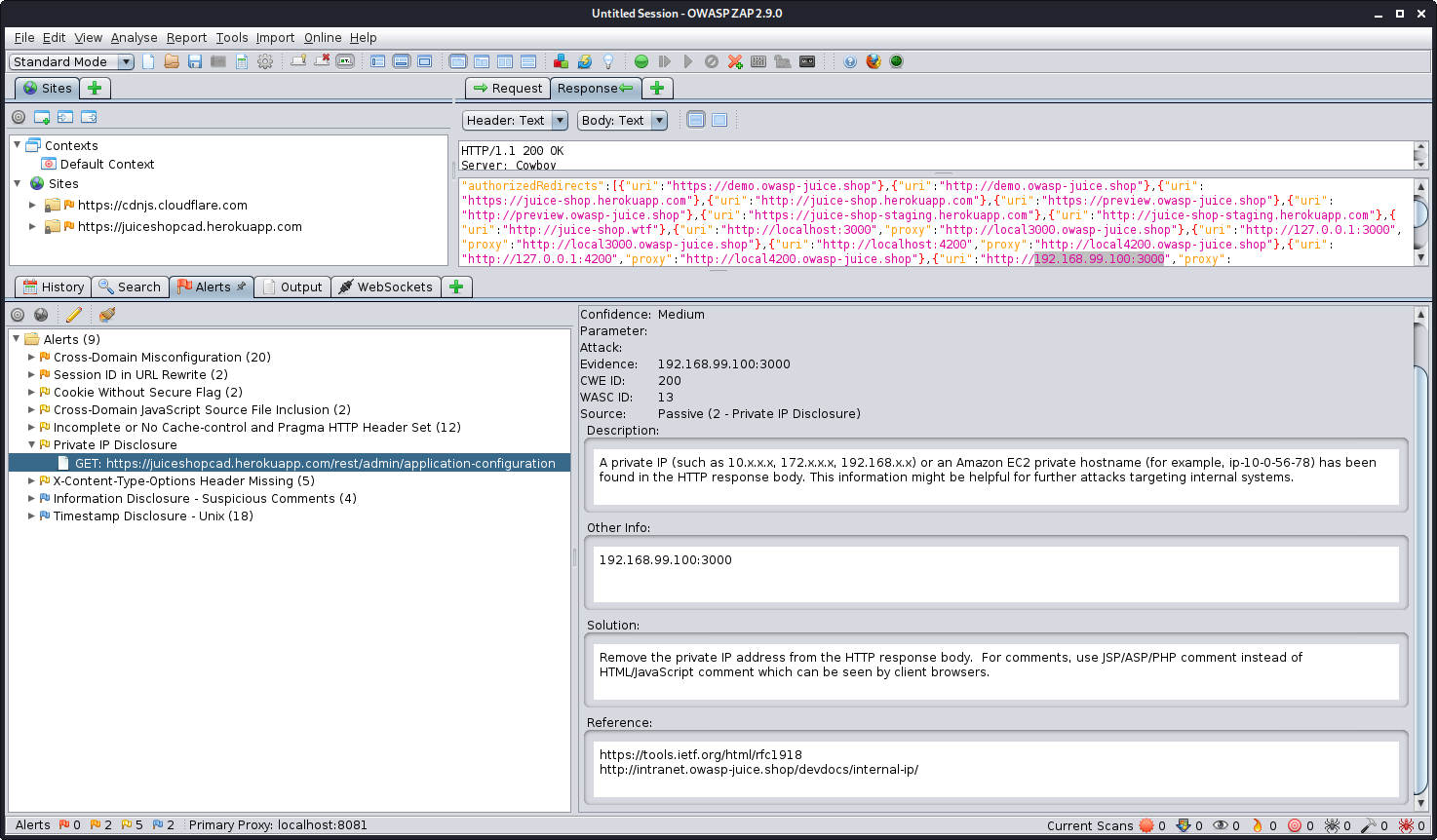1437x840 pixels.
Task: Click the red X break point icon
Action: click(735, 61)
